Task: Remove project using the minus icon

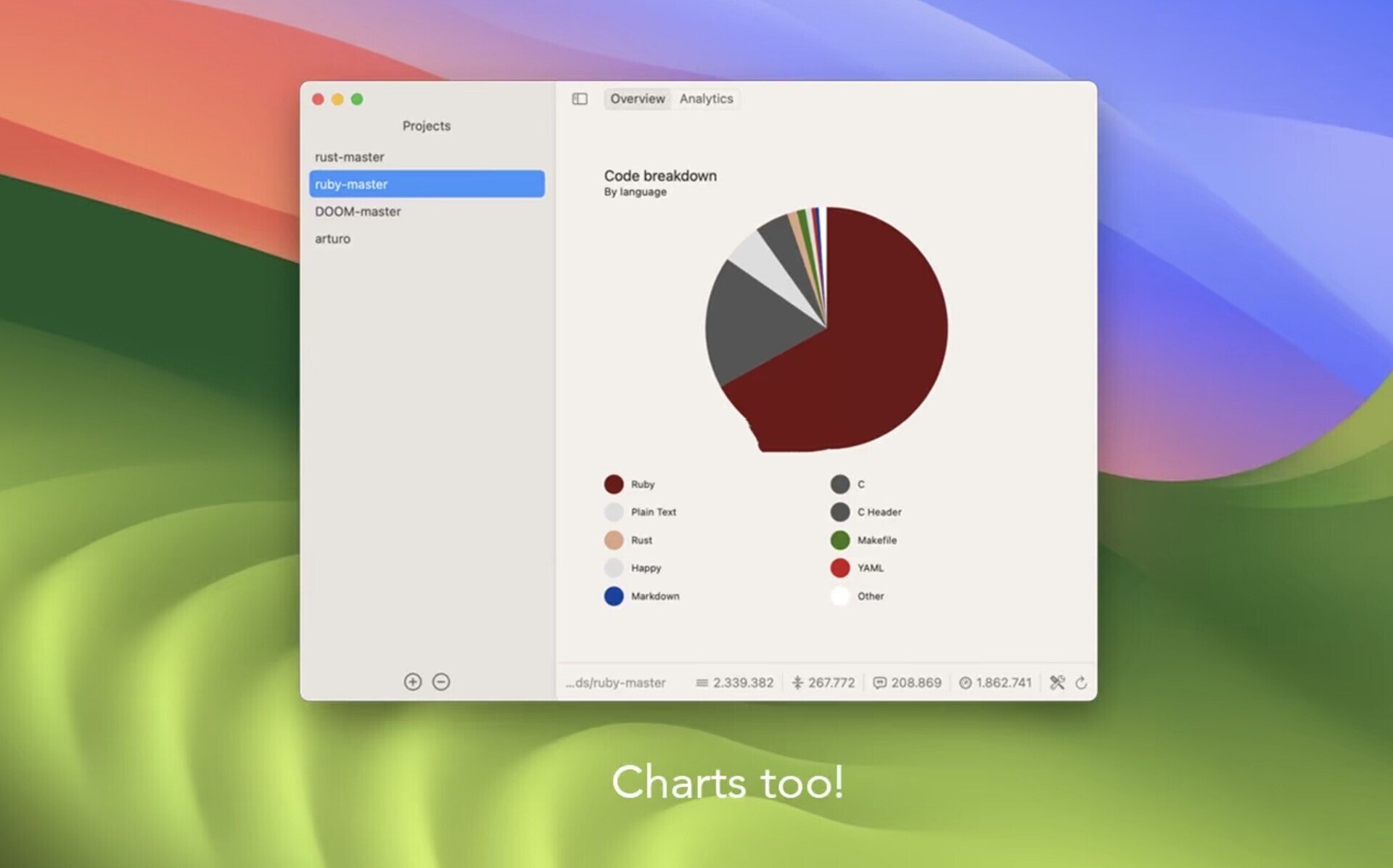Action: coord(441,682)
